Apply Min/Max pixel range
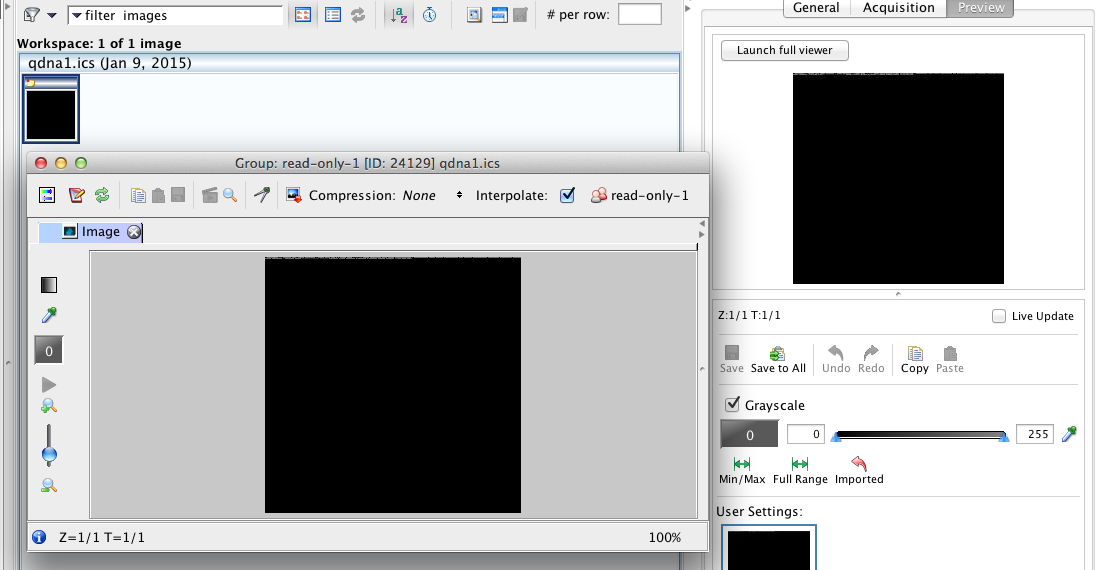The height and width of the screenshot is (570, 1097). 741,471
